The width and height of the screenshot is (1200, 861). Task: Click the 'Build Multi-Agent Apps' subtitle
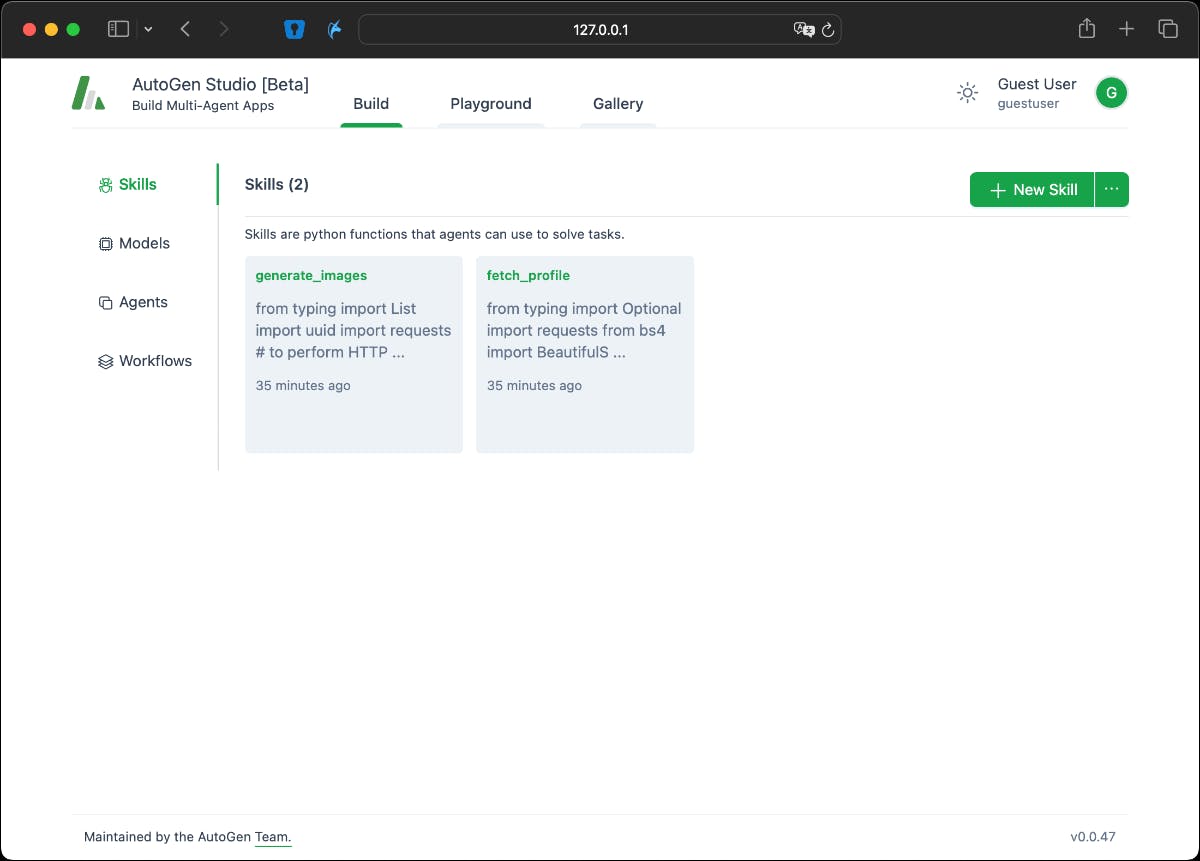203,106
